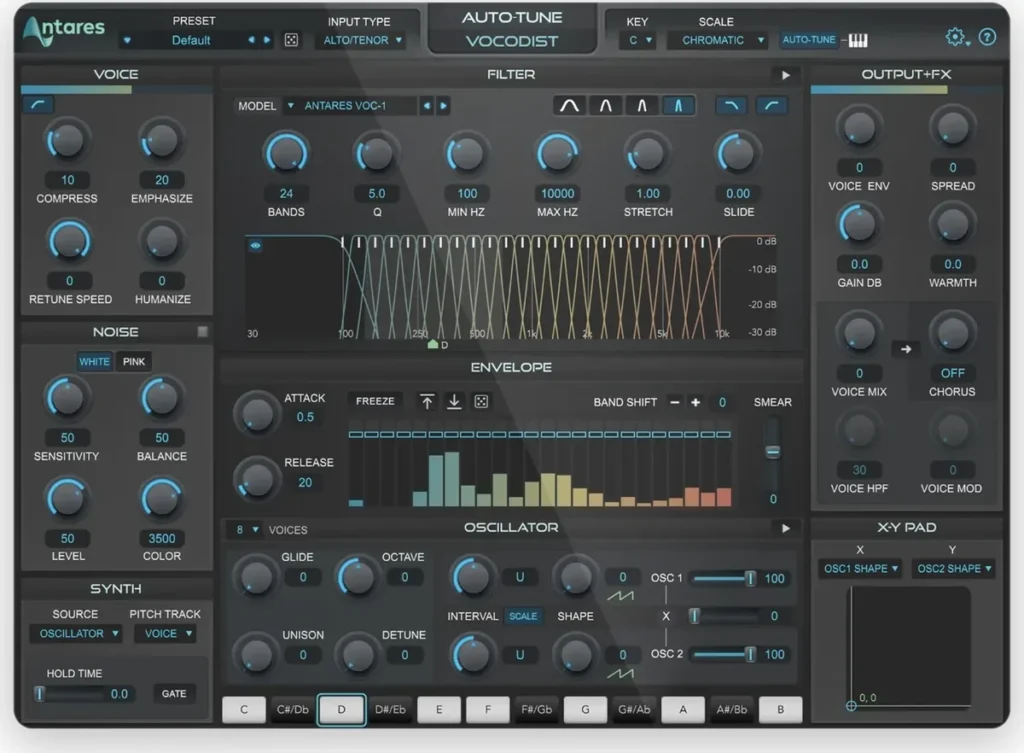Click the F# / Gb note key
Viewport: 1024px width, 753px height.
tap(536, 709)
